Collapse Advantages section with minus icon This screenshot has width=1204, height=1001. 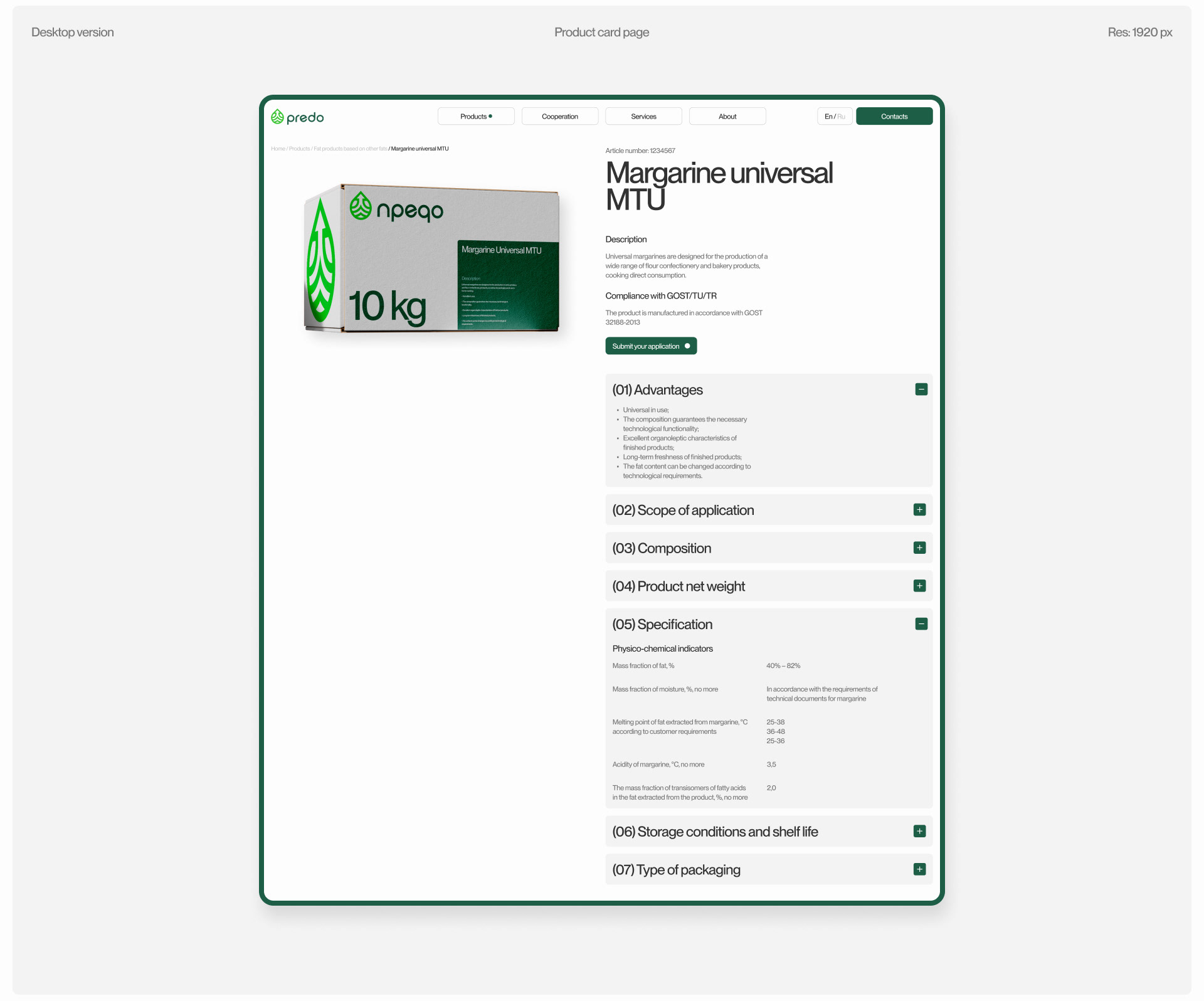921,389
